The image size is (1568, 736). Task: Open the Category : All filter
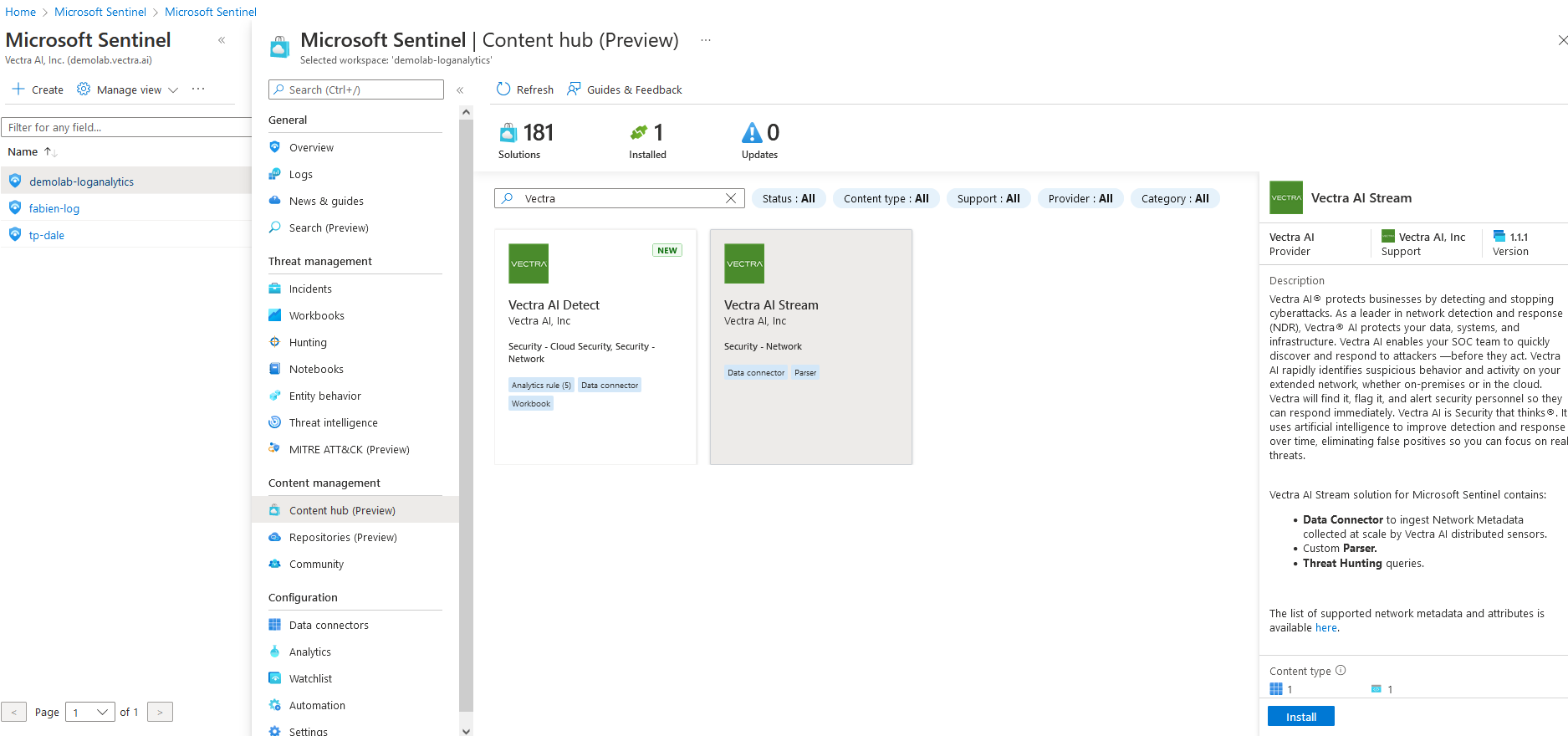[1175, 198]
